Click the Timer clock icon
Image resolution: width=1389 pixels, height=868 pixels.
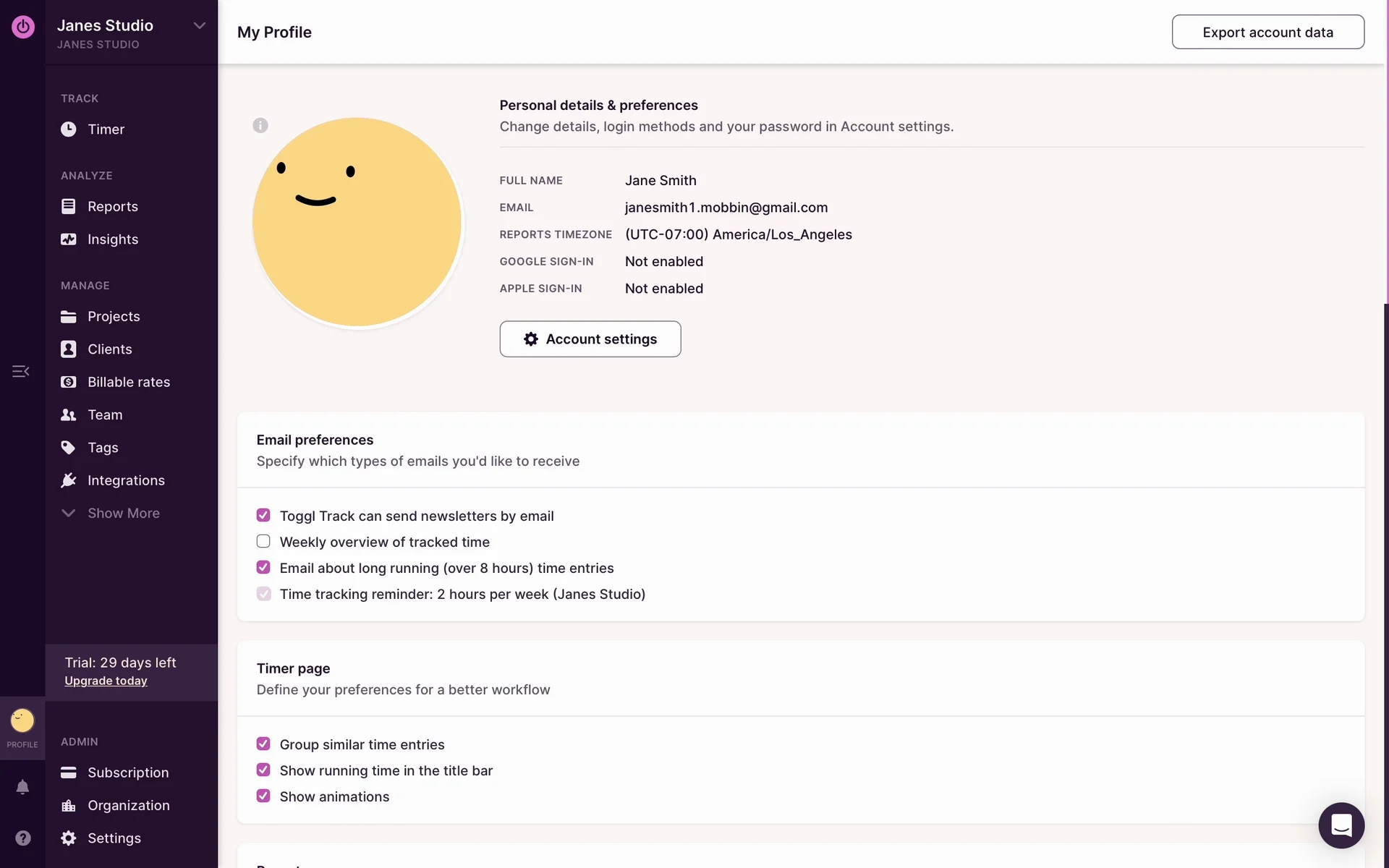[x=69, y=129]
